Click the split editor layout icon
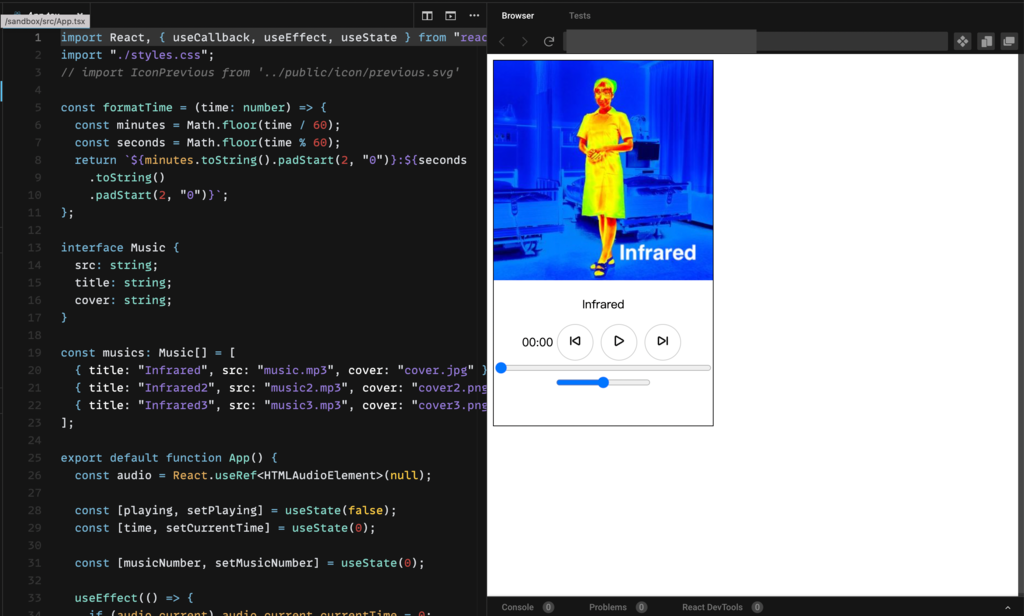 tap(427, 16)
